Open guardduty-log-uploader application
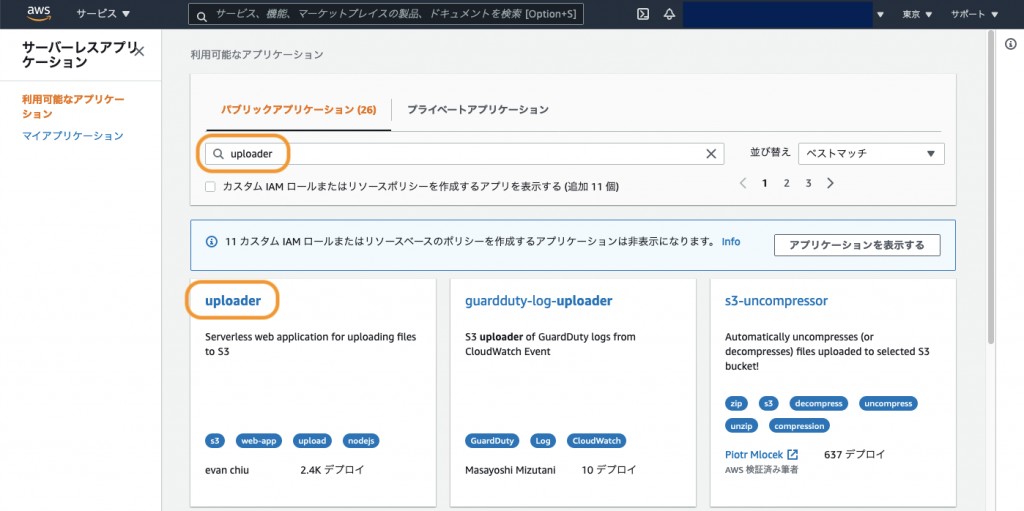Viewport: 1024px width, 511px height. 539,301
